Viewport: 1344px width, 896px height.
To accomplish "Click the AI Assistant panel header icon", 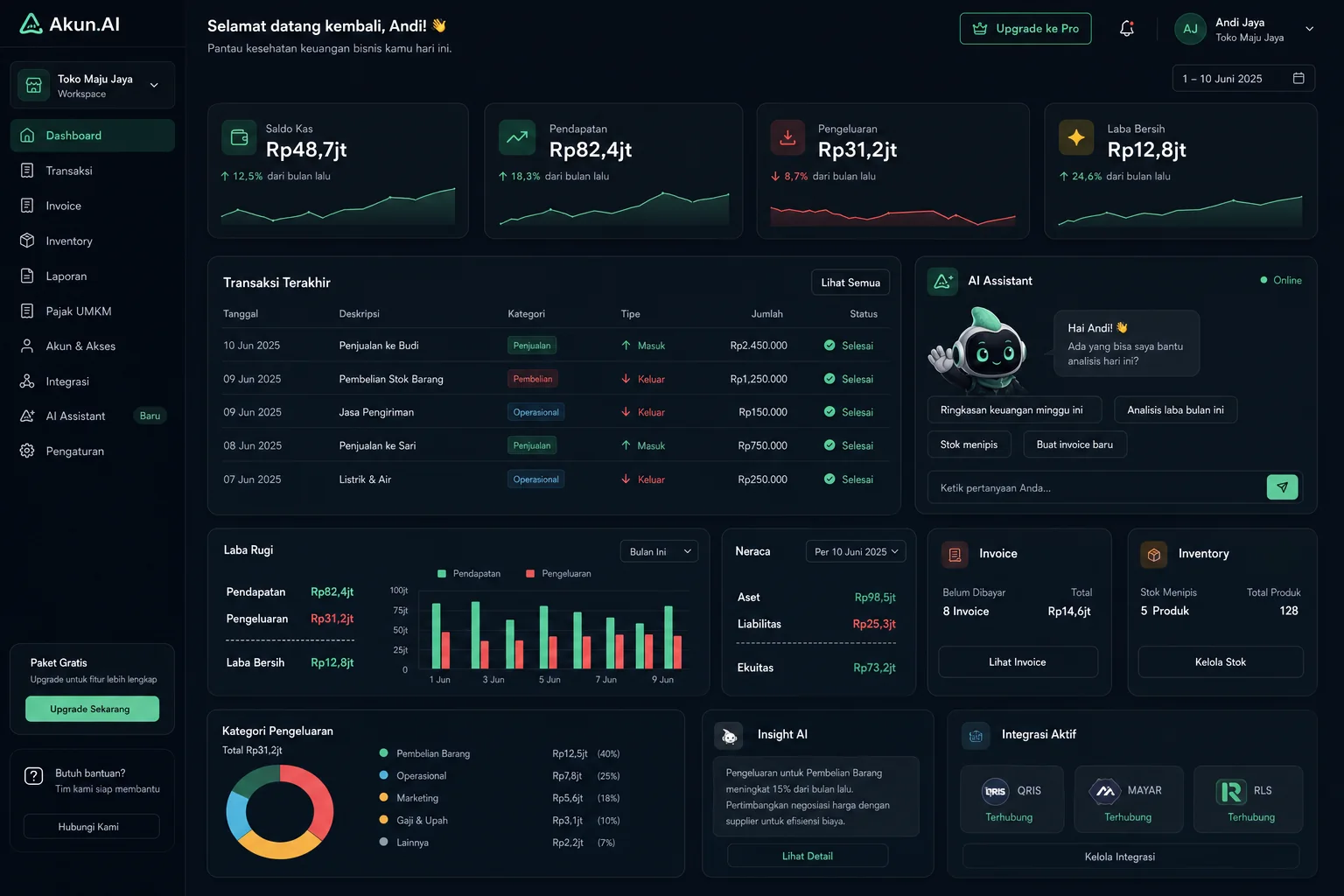I will pyautogui.click(x=942, y=281).
